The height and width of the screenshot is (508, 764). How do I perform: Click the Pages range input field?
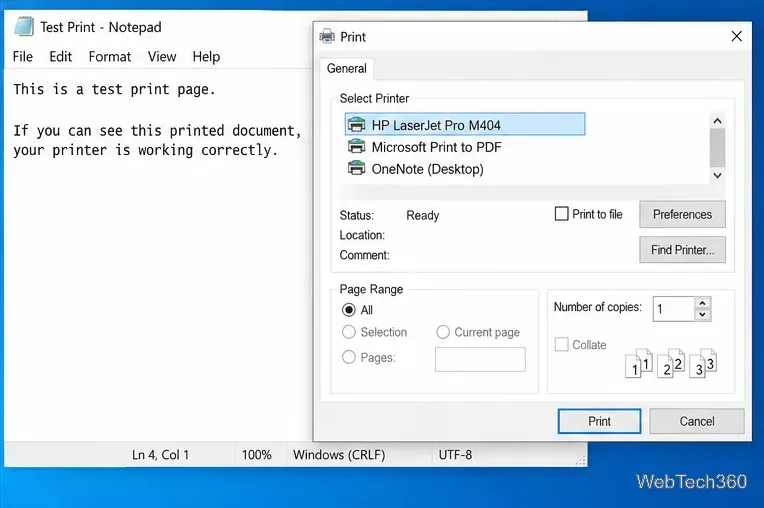480,359
